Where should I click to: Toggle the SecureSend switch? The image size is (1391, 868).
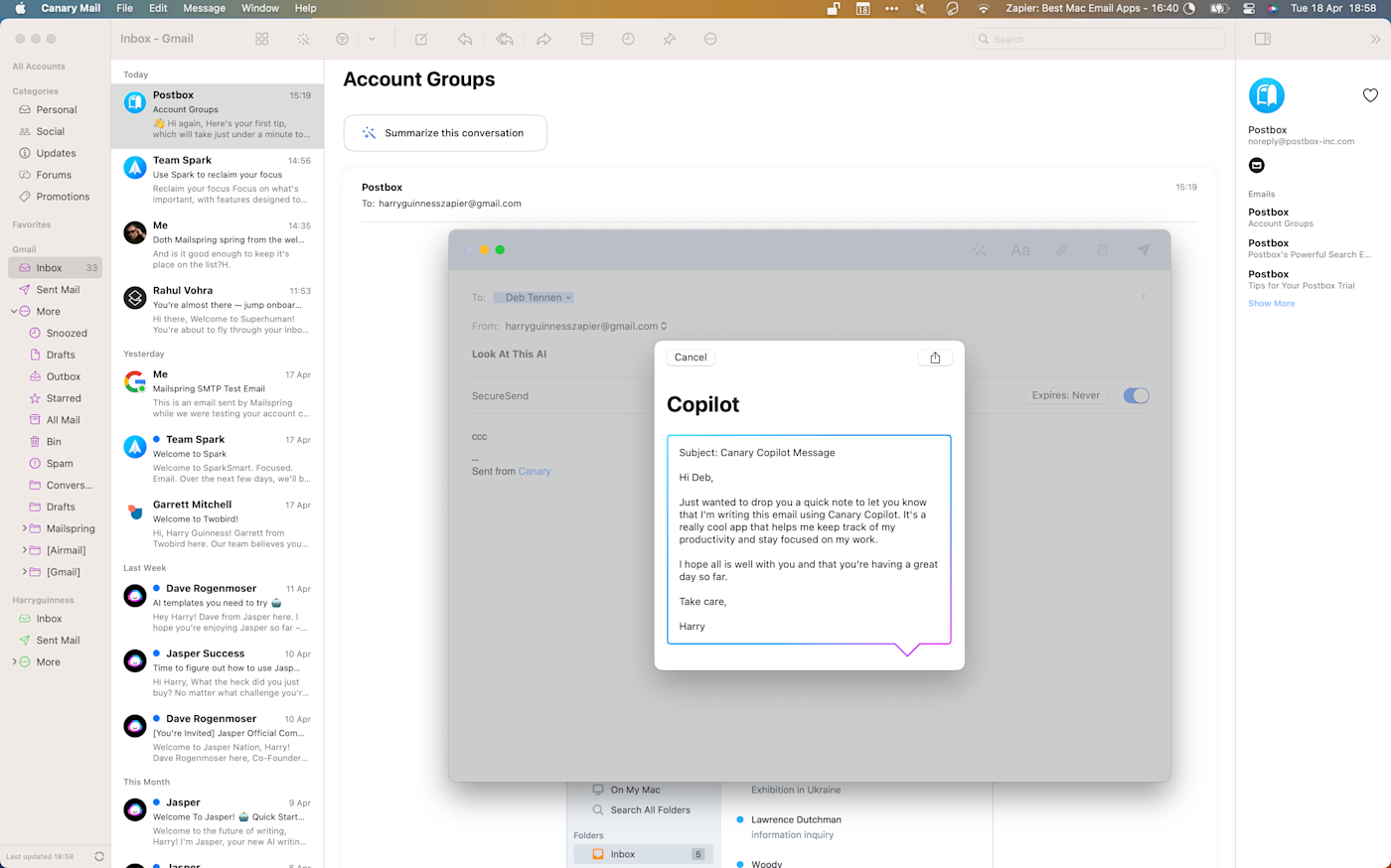pyautogui.click(x=1136, y=395)
